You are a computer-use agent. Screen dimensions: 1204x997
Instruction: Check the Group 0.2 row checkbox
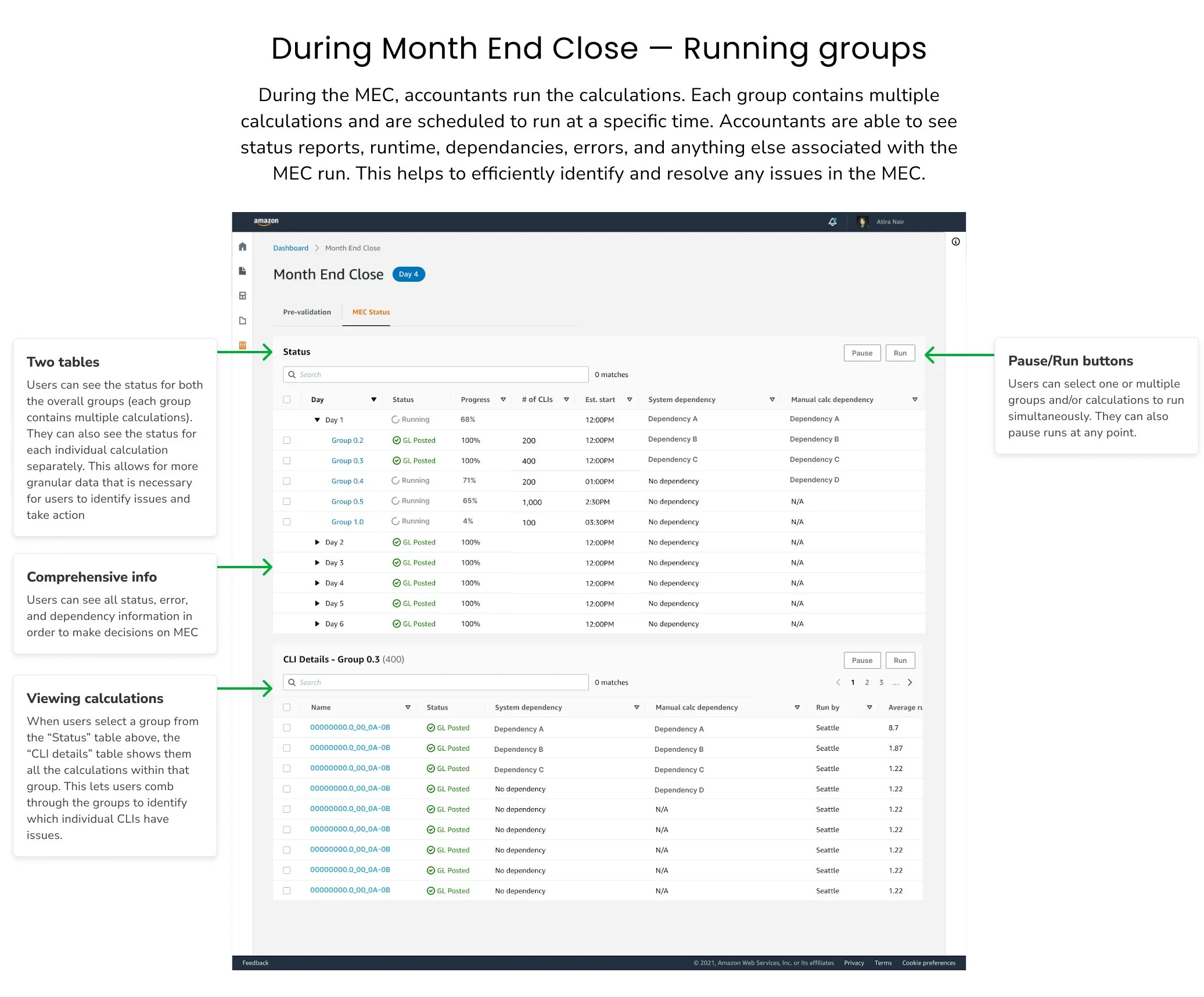pos(287,440)
